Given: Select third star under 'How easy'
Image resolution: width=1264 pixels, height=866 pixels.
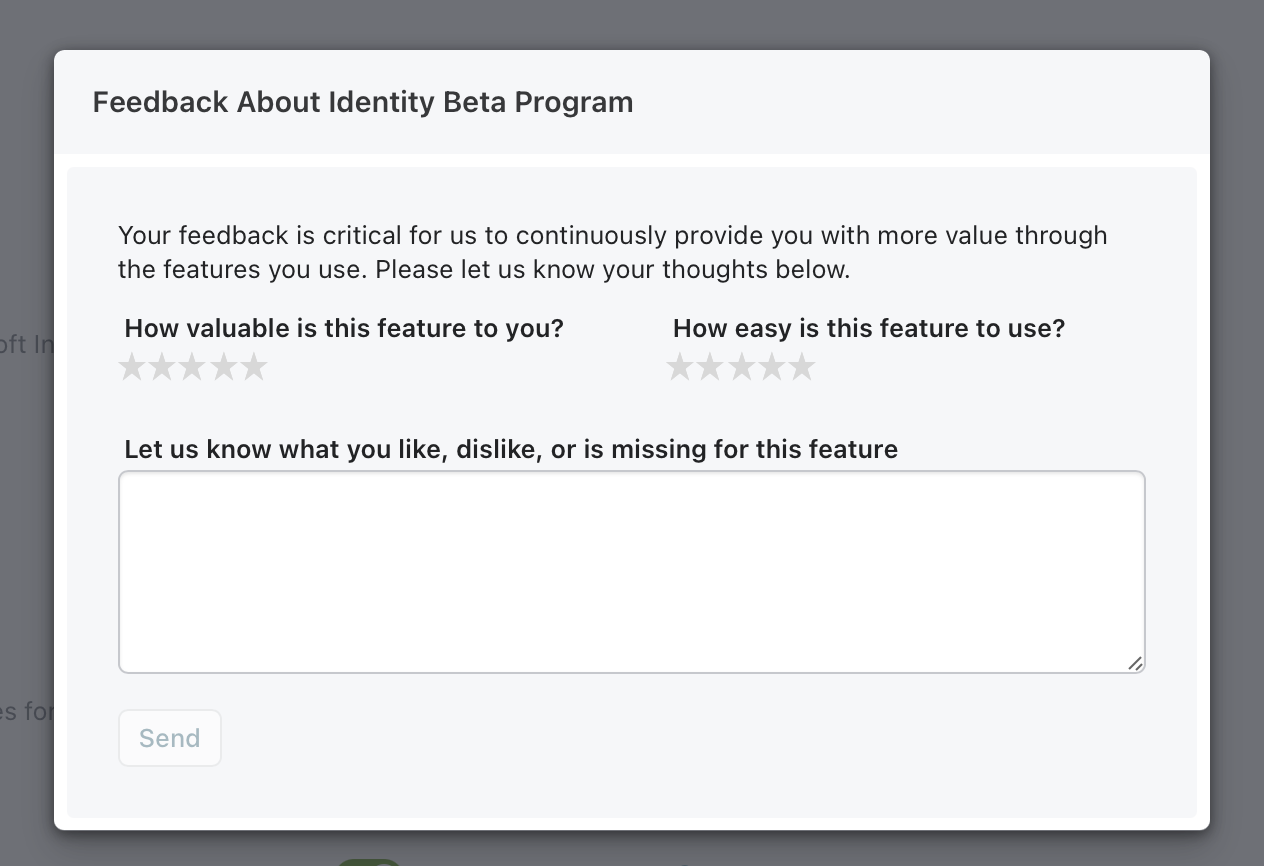Looking at the screenshot, I should coord(741,367).
